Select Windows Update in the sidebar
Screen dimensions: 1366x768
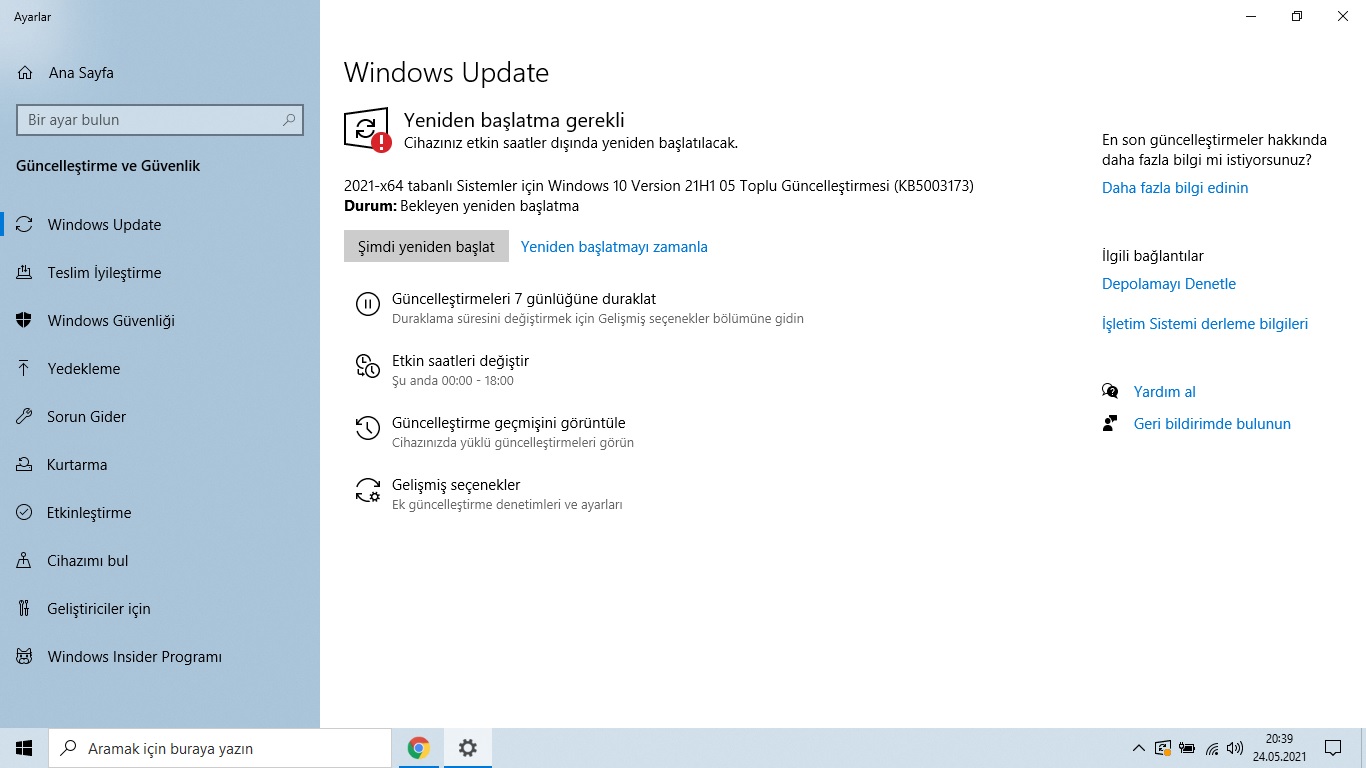click(160, 225)
